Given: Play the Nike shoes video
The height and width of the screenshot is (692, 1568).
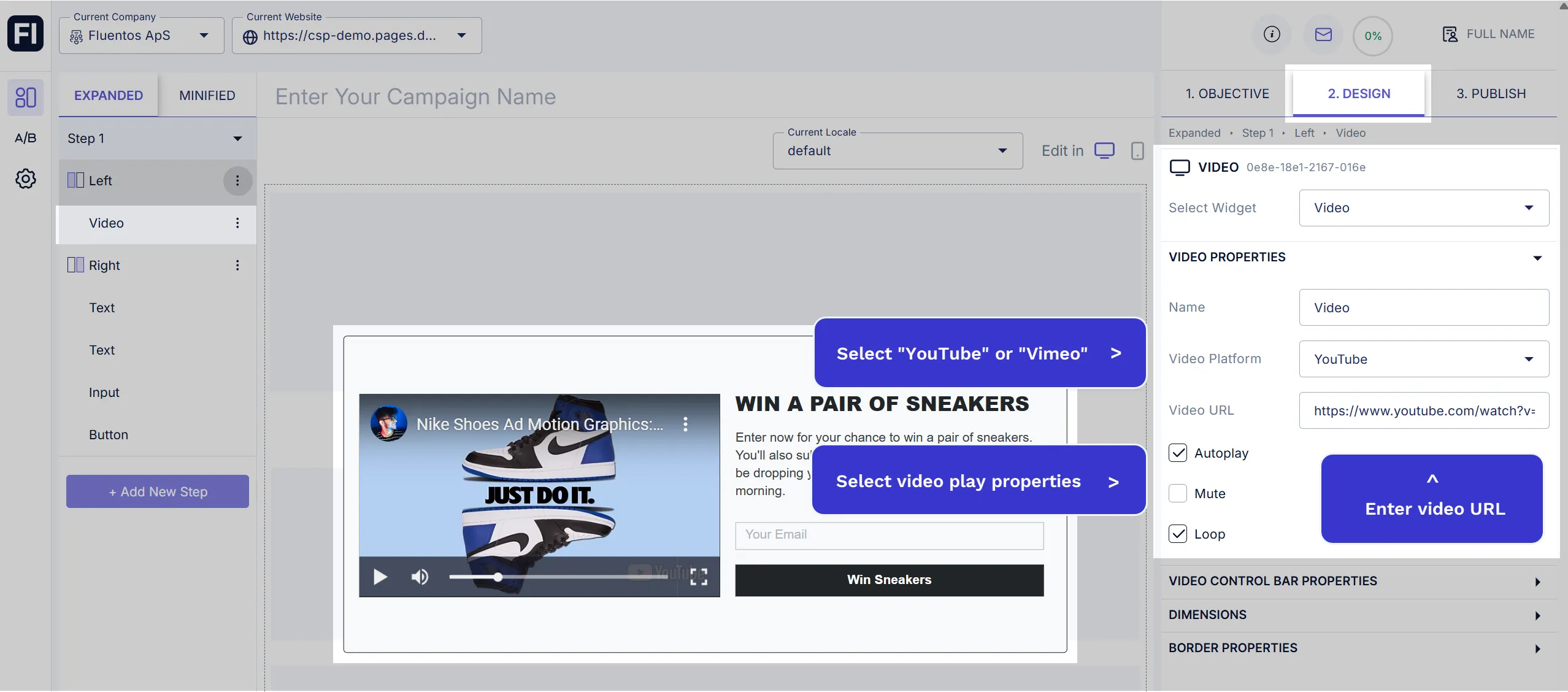Looking at the screenshot, I should (x=380, y=577).
